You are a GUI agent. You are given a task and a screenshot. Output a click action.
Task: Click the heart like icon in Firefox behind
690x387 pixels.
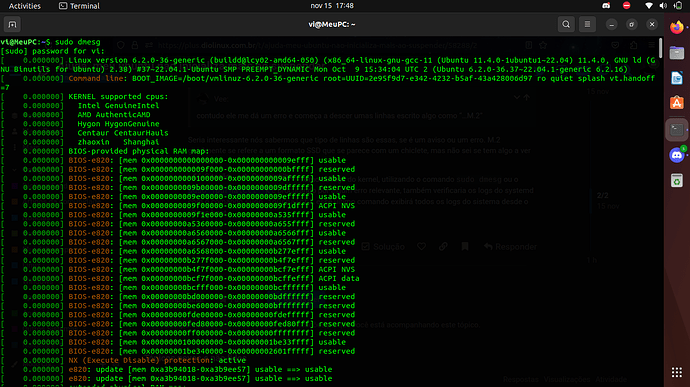click(422, 247)
